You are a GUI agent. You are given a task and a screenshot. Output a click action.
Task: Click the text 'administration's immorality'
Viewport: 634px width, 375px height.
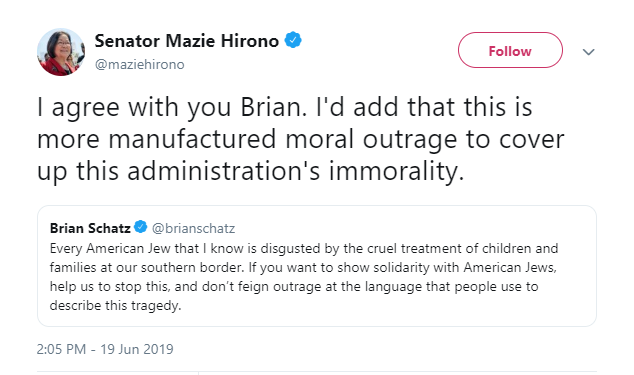coord(296,171)
